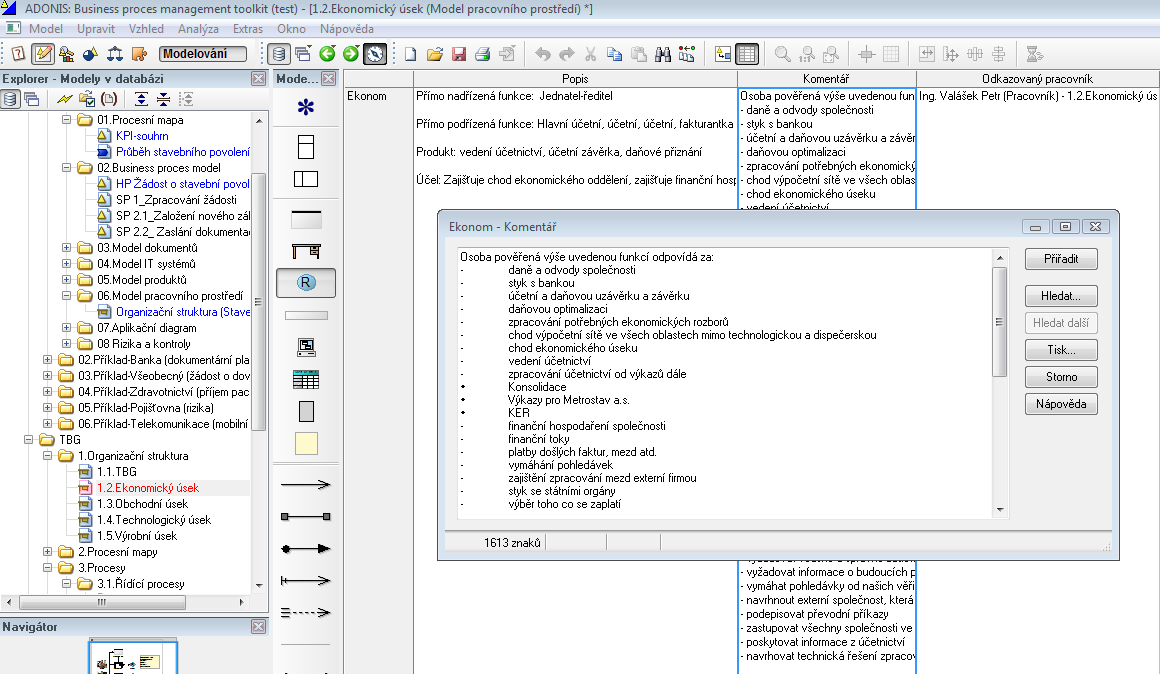Click the Přiřadit button in the dialog
Viewport: 1160px width, 674px height.
coord(1061,259)
